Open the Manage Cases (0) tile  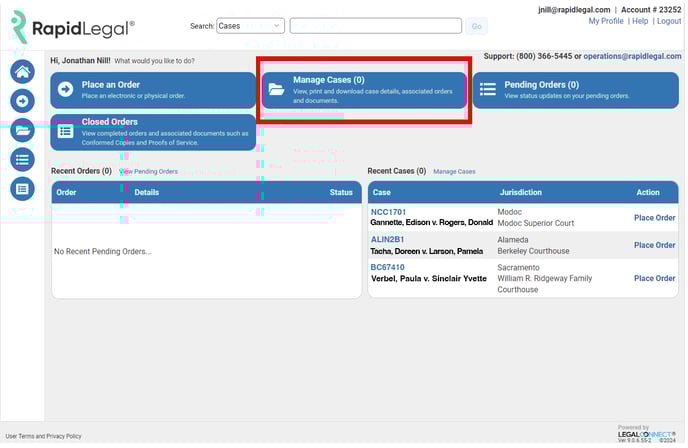point(364,90)
